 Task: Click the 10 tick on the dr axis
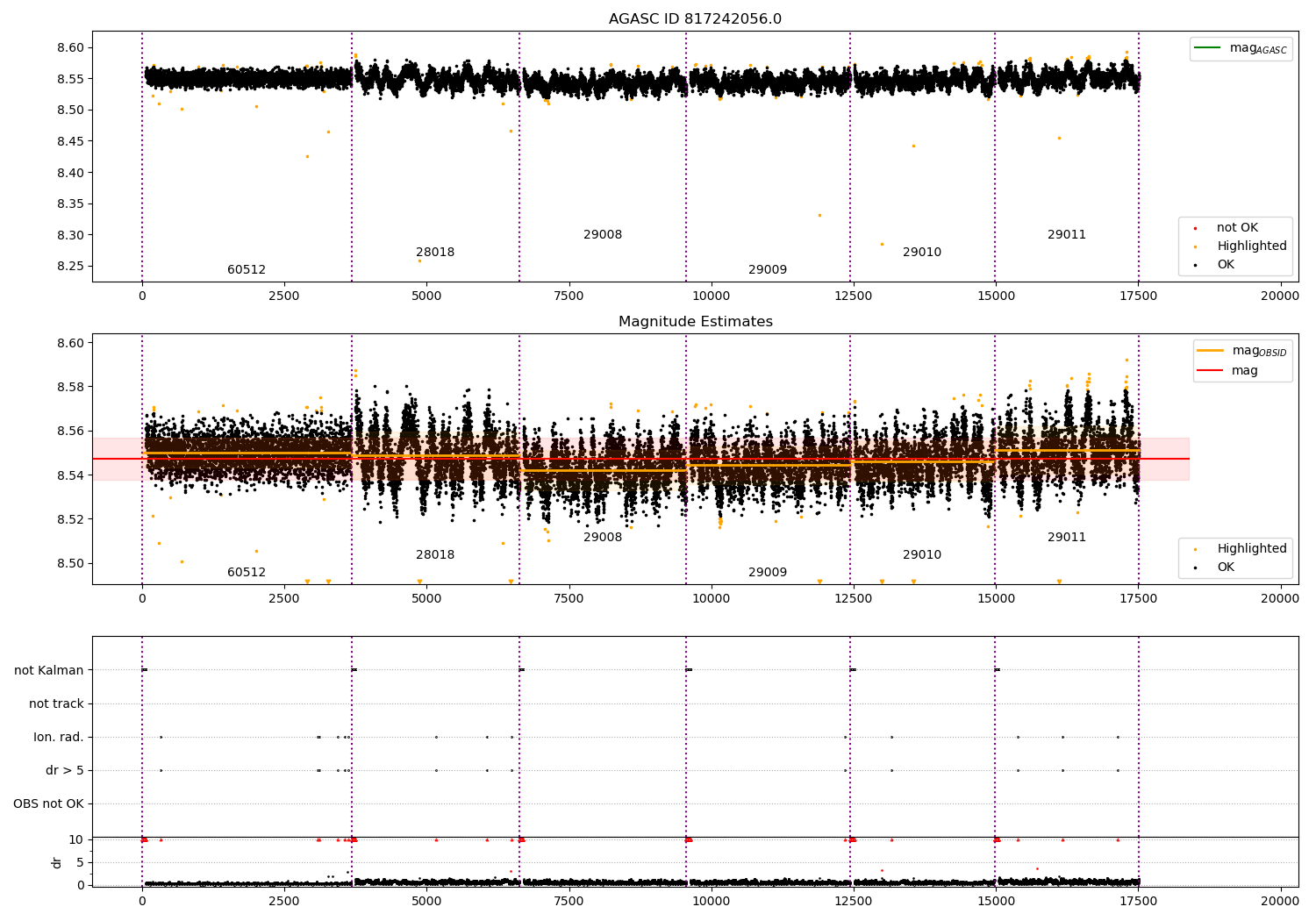coord(76,839)
